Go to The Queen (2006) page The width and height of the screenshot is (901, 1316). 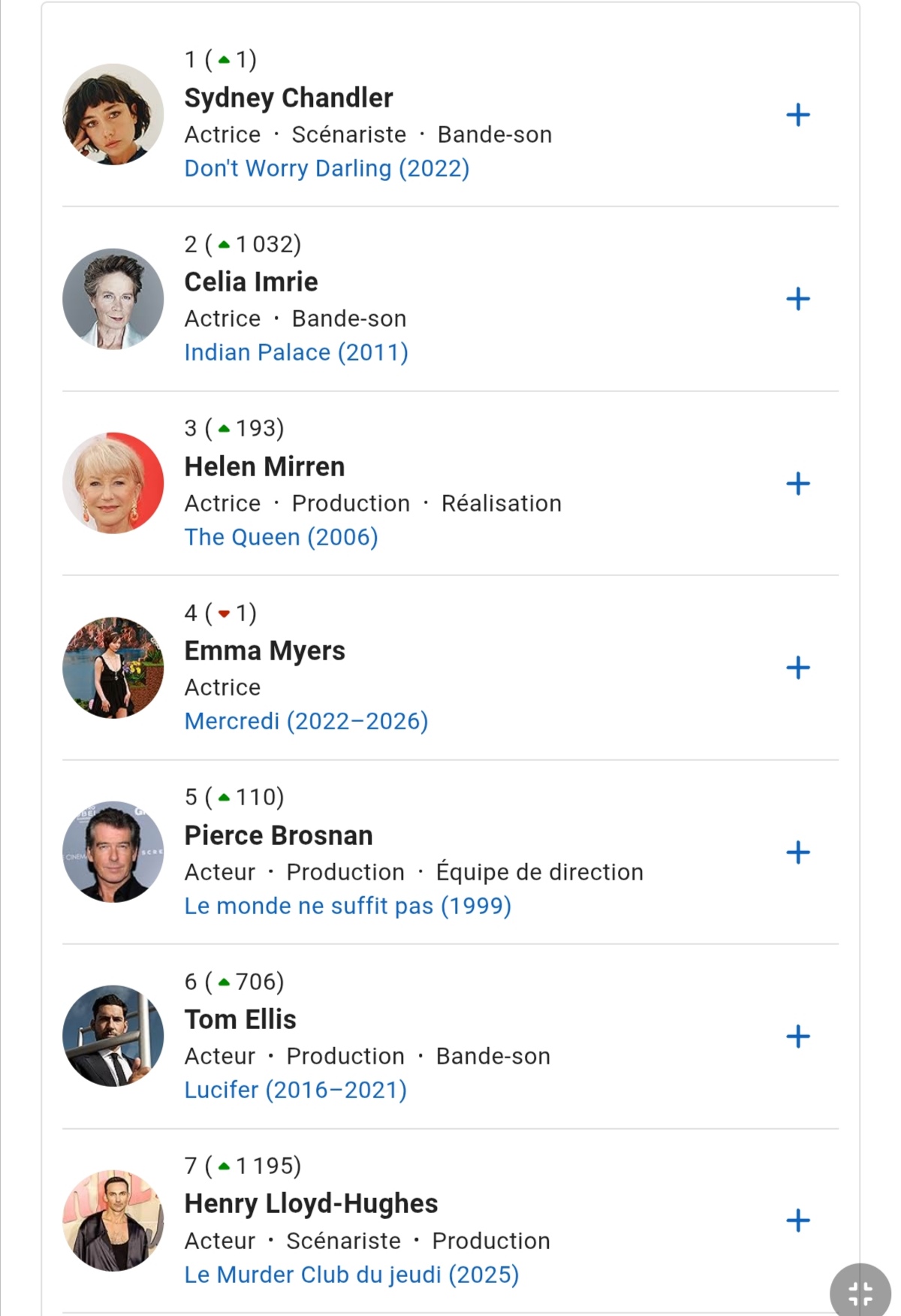281,537
